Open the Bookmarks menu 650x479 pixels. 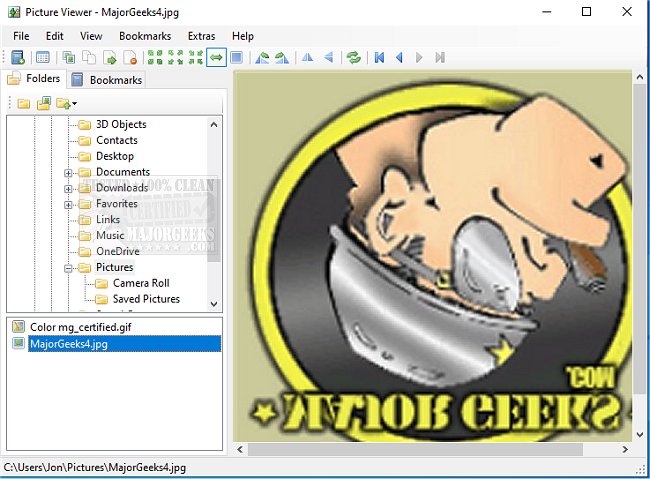(145, 36)
